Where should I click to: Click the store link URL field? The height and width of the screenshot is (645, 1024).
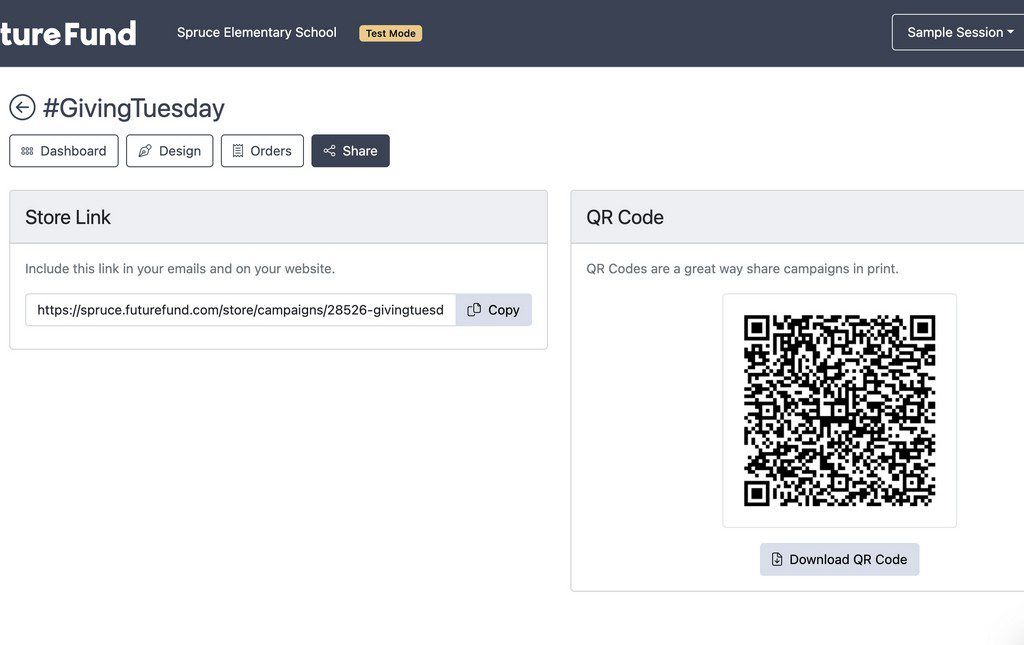point(240,310)
